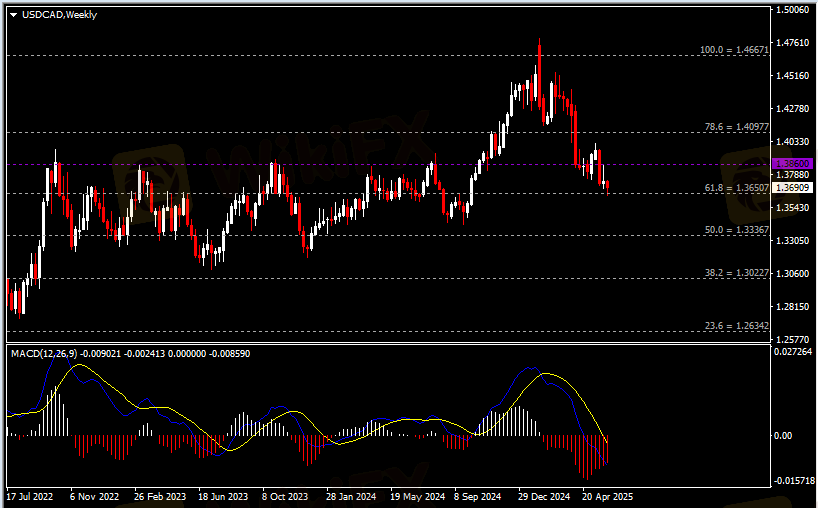Select the 61.8 = 1.36507 Fibonacci label
Image resolution: width=818 pixels, height=508 pixels.
[737, 188]
